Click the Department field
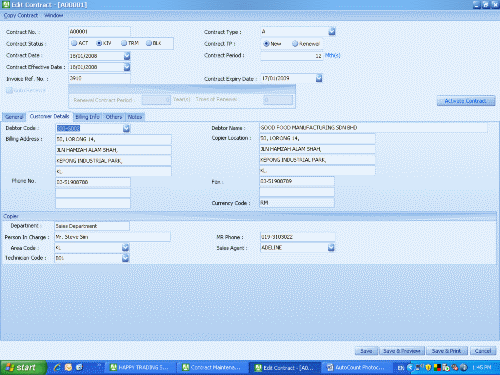 pos(92,226)
